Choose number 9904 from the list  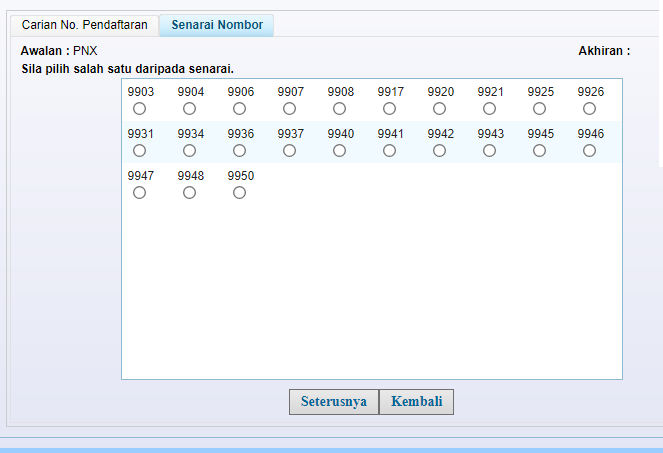[x=189, y=109]
